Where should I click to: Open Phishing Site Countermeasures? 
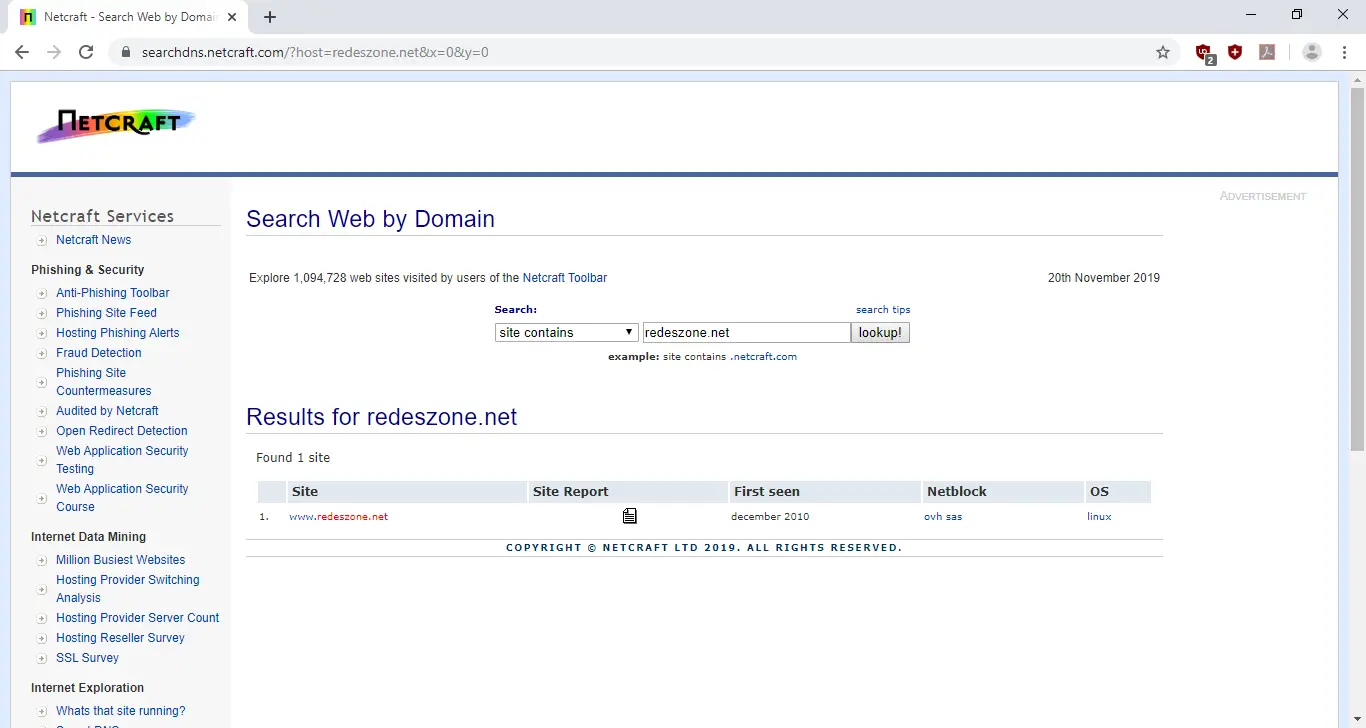tap(104, 382)
